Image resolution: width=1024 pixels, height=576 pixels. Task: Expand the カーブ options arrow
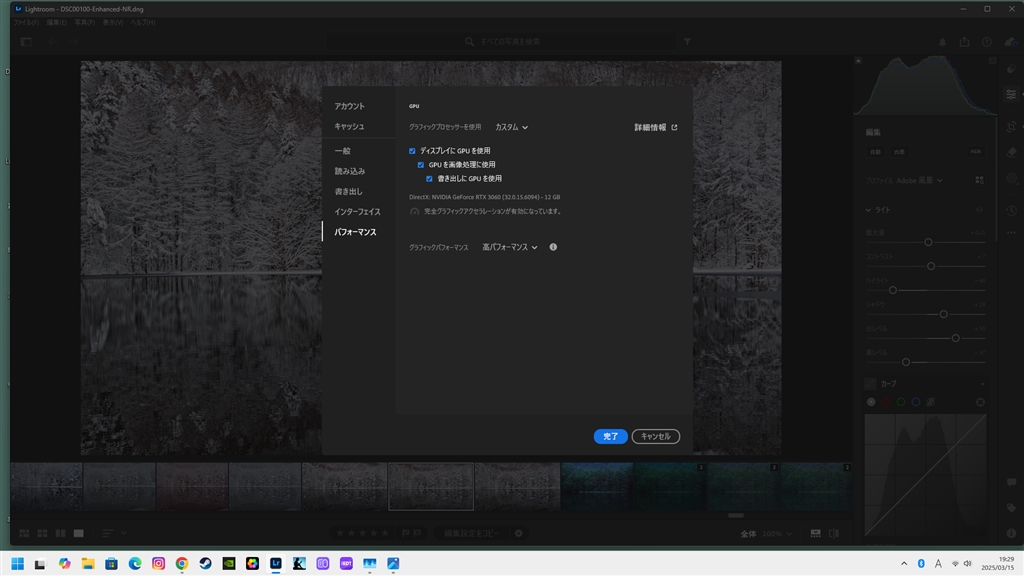coord(982,384)
